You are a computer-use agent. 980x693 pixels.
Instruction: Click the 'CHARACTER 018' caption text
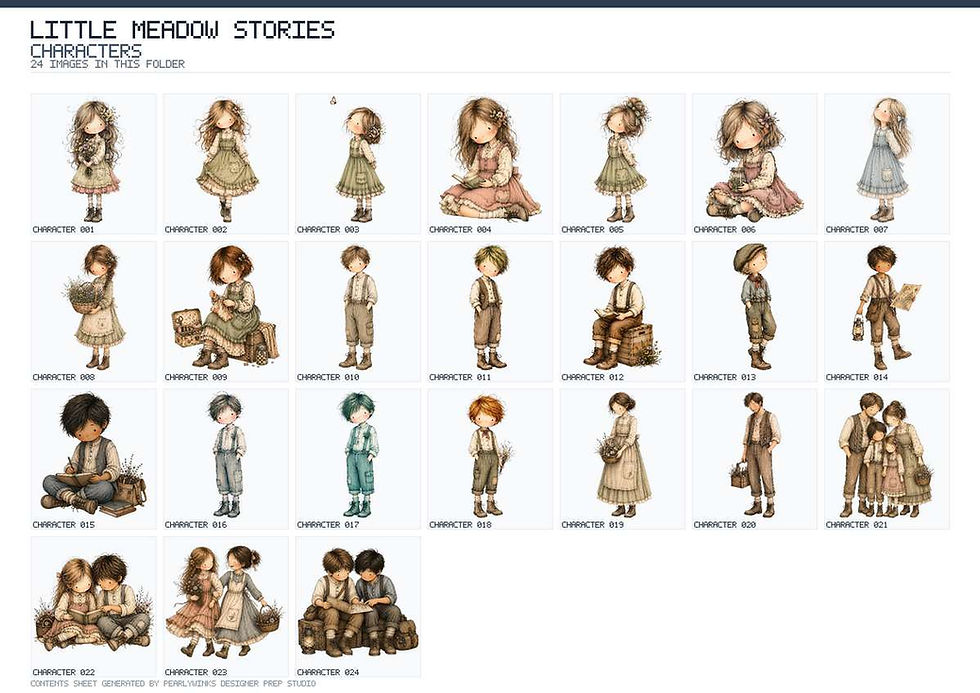pos(460,525)
